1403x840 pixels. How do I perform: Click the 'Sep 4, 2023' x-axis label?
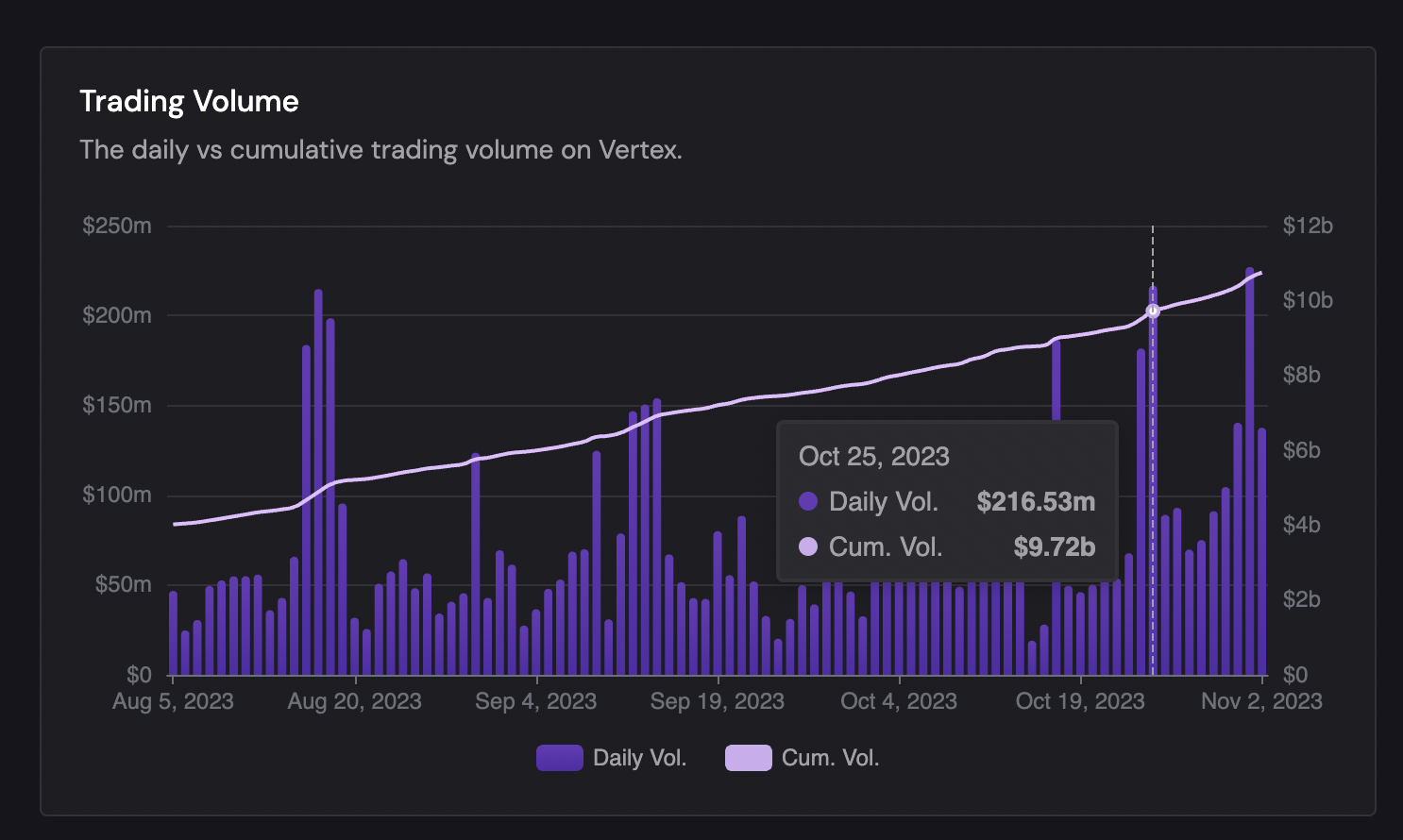point(535,701)
